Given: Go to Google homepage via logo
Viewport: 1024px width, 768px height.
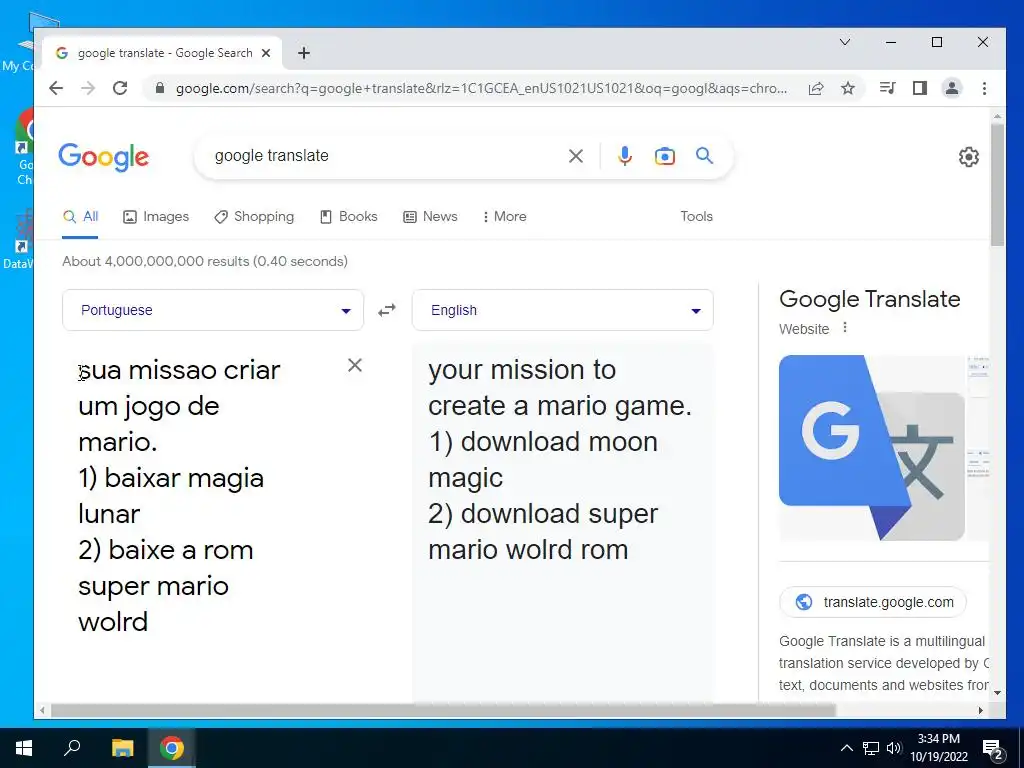Looking at the screenshot, I should (104, 157).
